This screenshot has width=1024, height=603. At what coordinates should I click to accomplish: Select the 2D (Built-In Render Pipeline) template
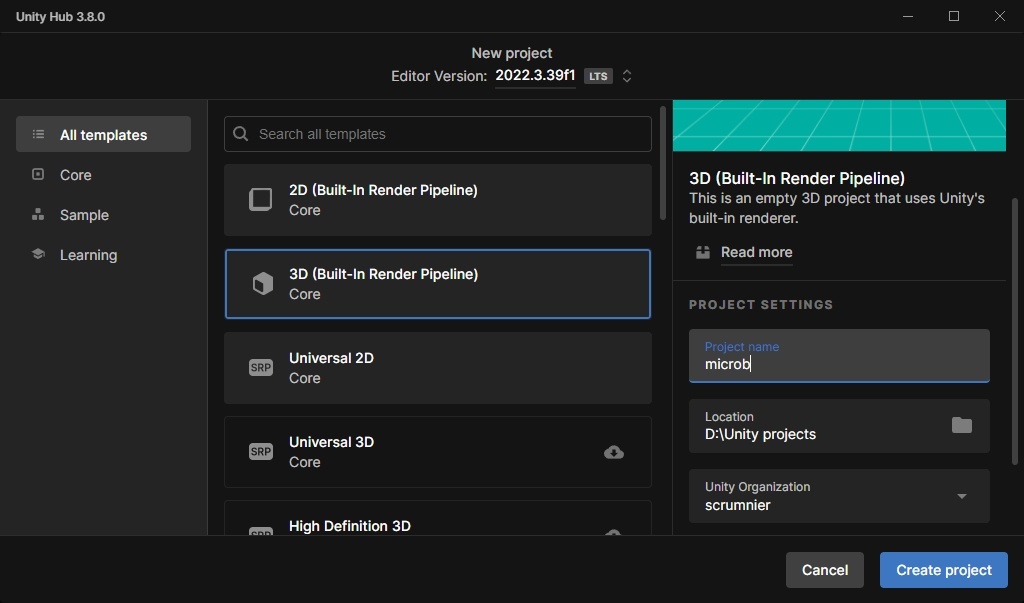click(438, 200)
